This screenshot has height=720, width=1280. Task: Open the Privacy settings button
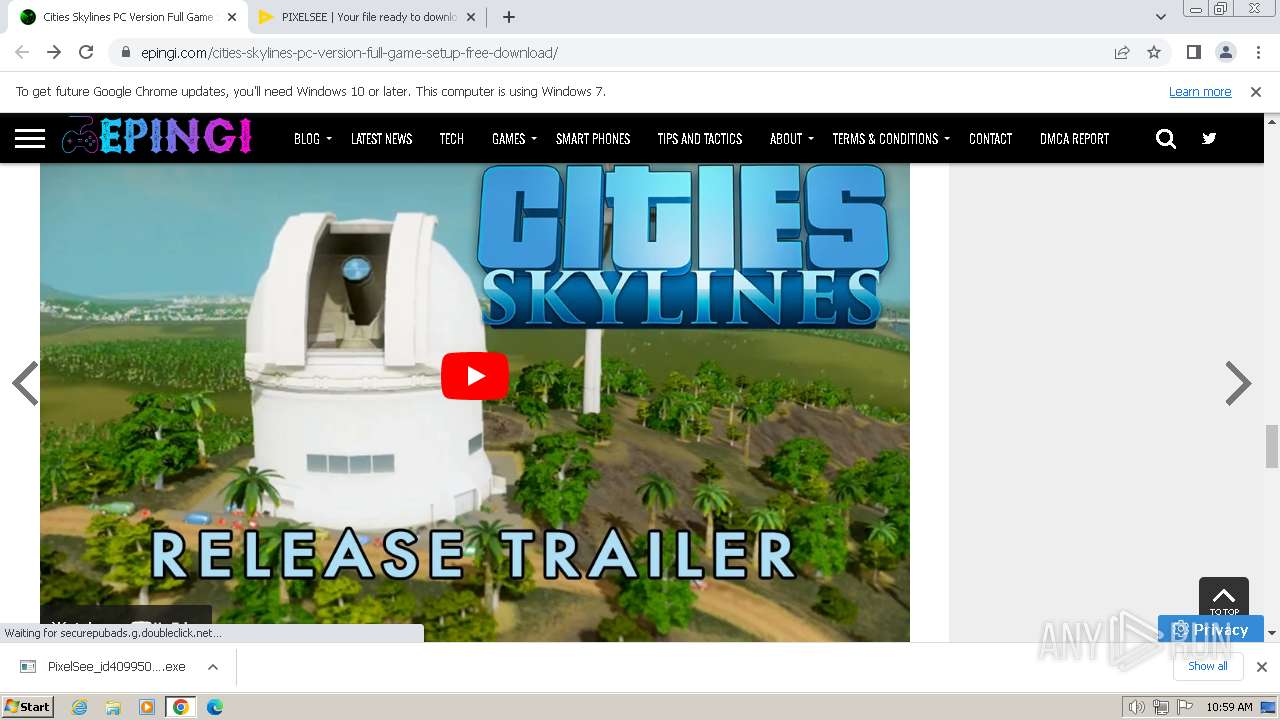(1210, 629)
